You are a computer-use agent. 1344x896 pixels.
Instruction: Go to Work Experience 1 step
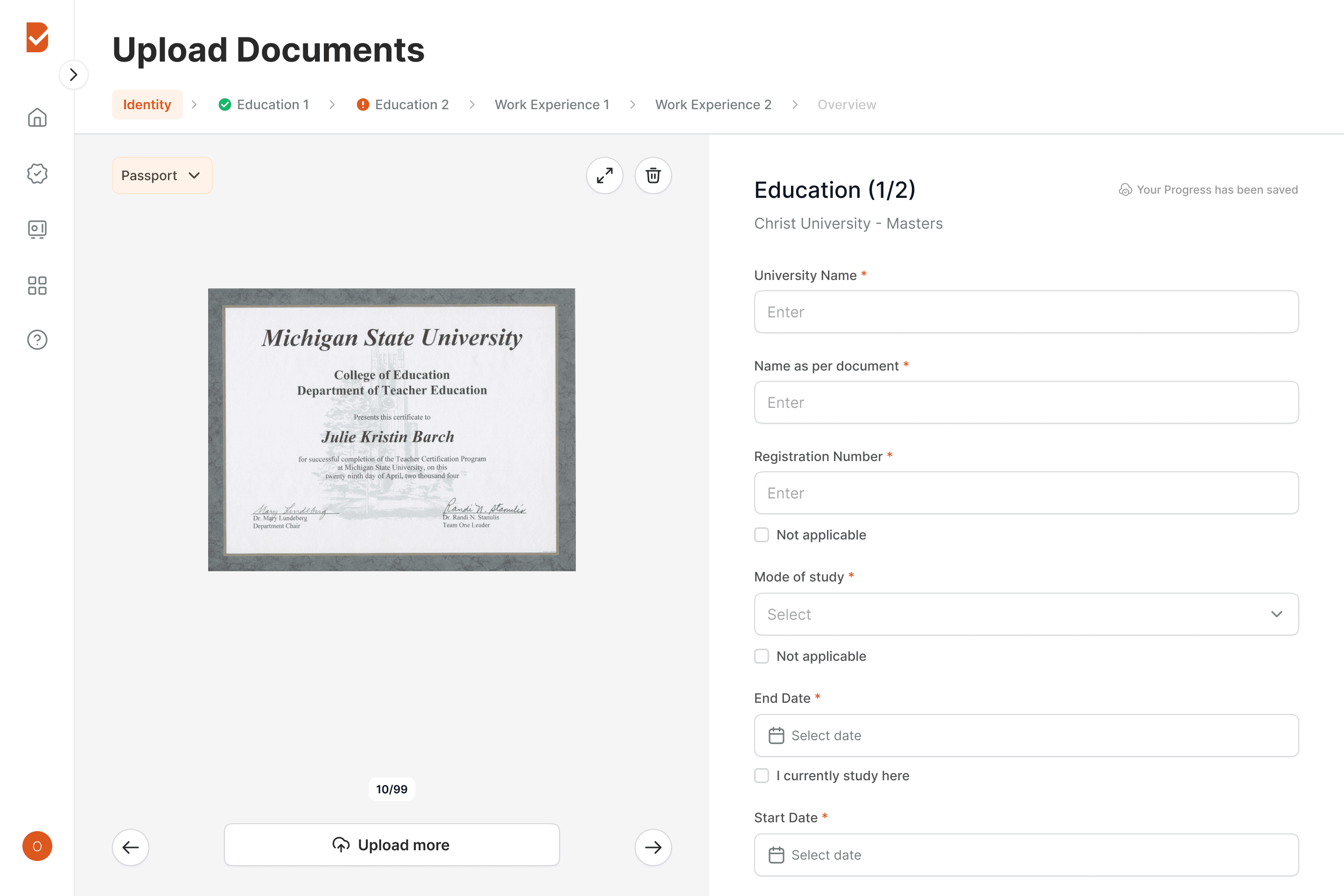pos(552,105)
